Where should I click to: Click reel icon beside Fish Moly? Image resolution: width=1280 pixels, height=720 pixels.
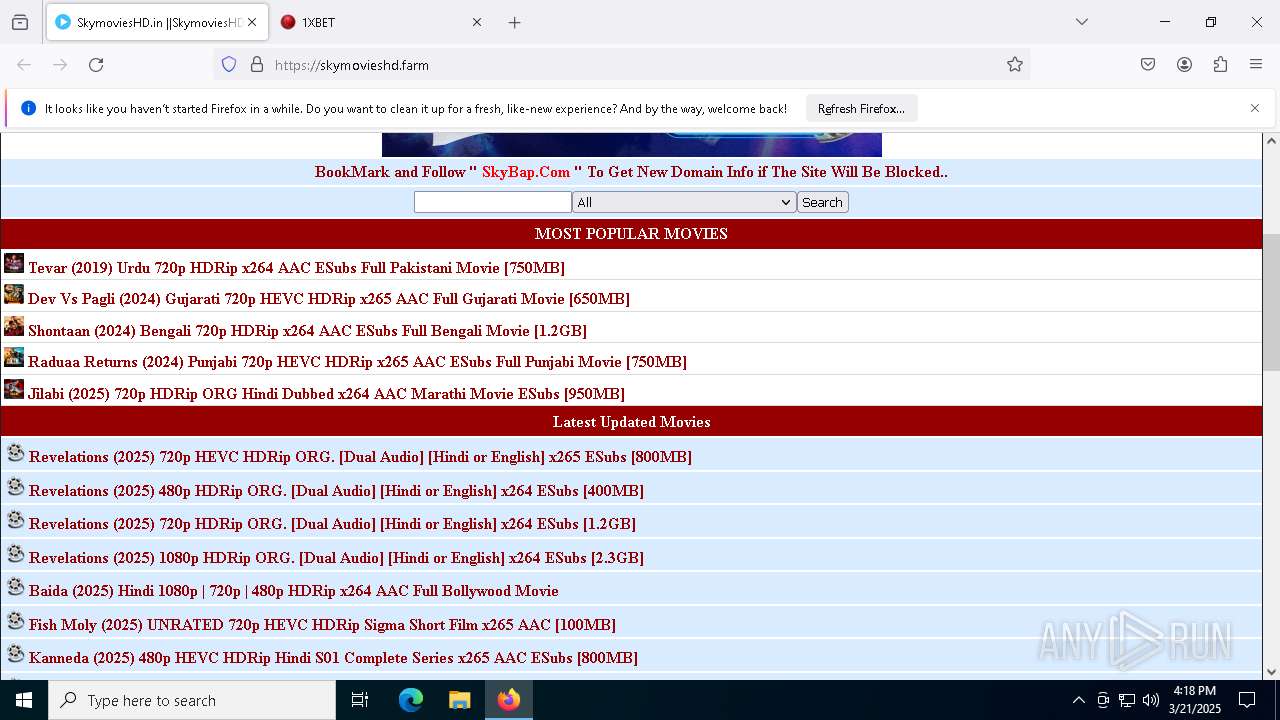pos(15,621)
